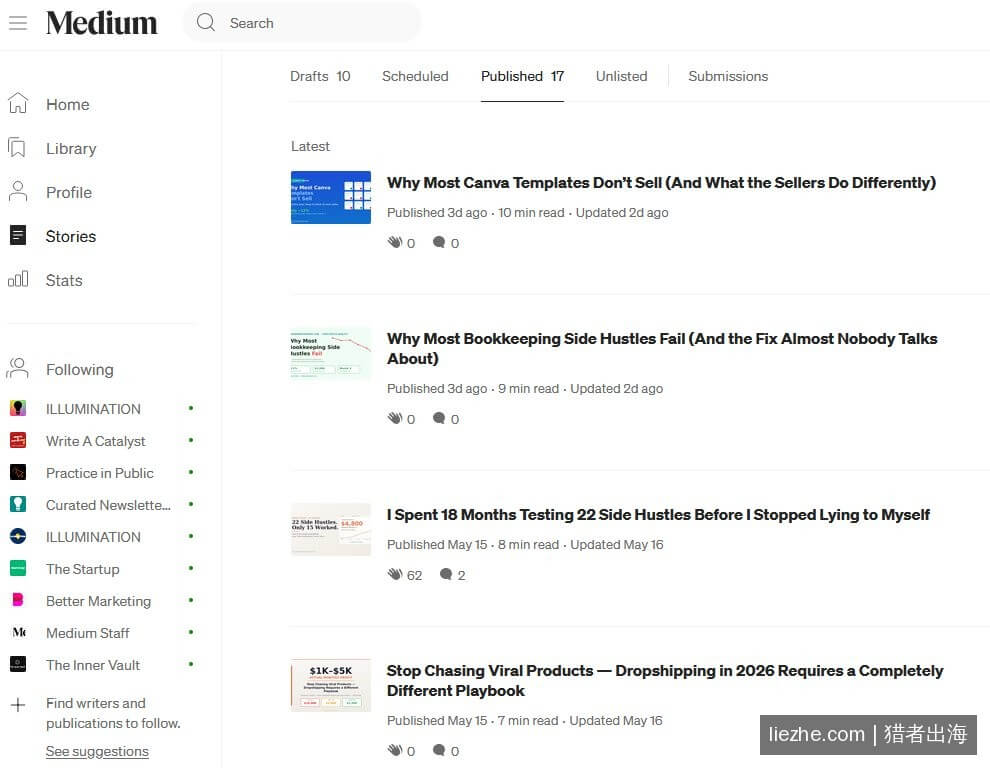Image resolution: width=990 pixels, height=768 pixels.
Task: Open the hamburger menu icon
Action: tap(18, 23)
